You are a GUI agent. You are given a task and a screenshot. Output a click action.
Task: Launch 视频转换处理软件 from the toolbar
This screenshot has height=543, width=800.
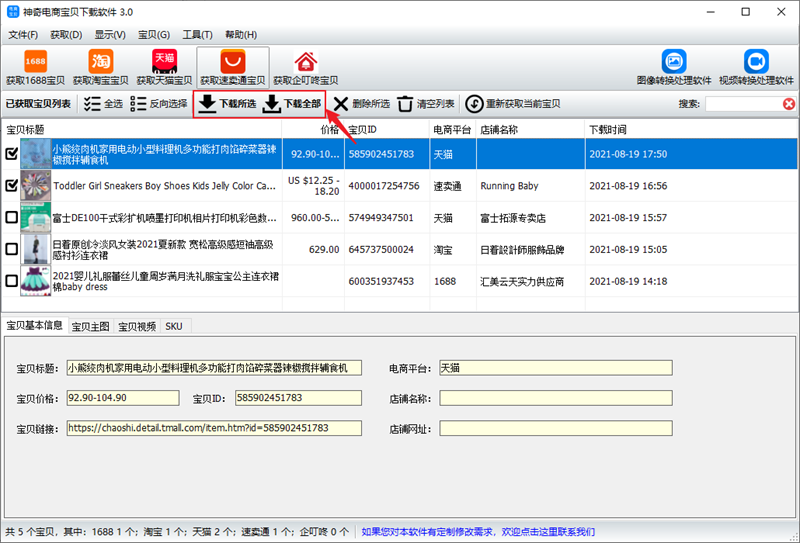pyautogui.click(x=756, y=67)
